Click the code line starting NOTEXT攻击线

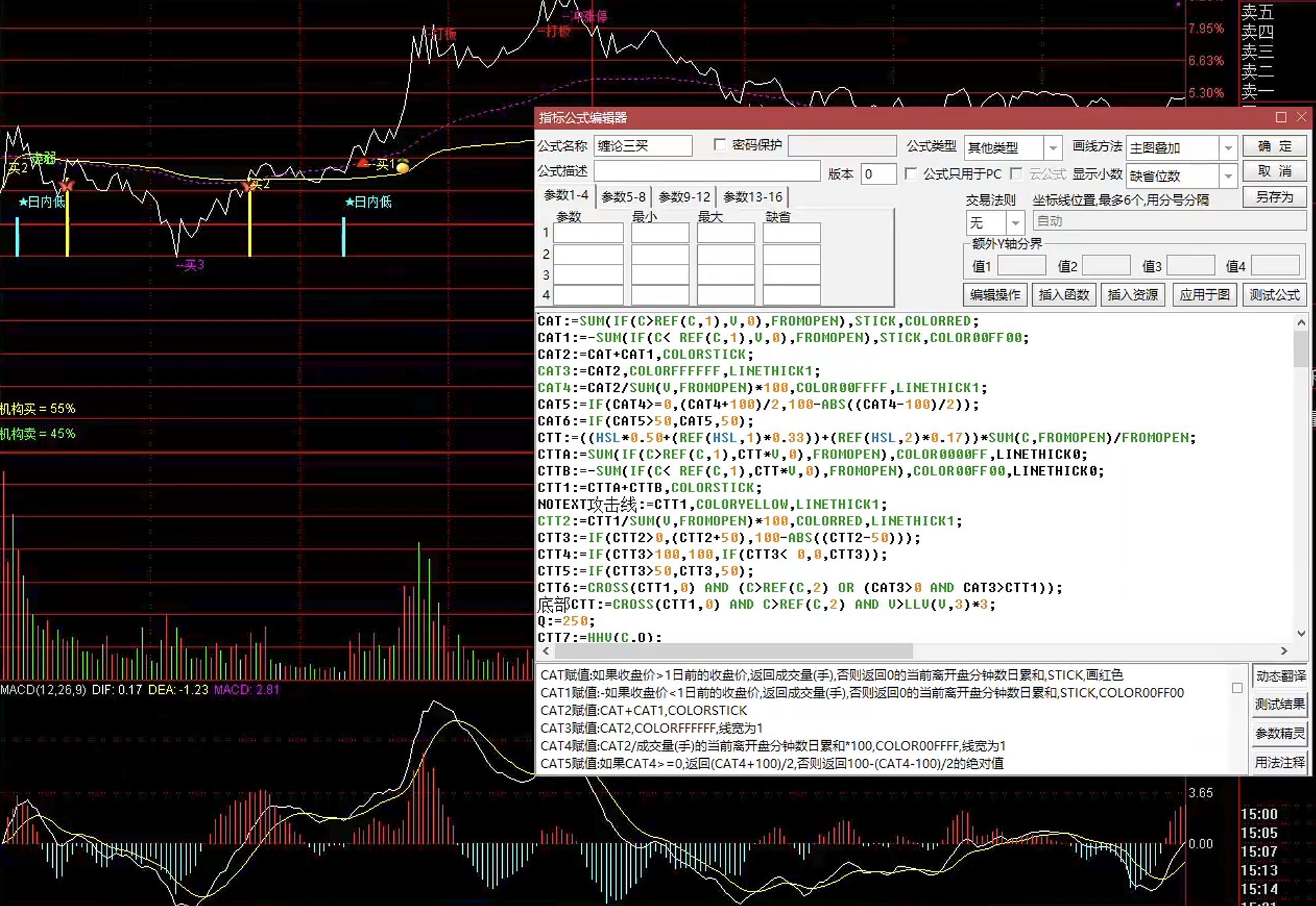(x=712, y=504)
